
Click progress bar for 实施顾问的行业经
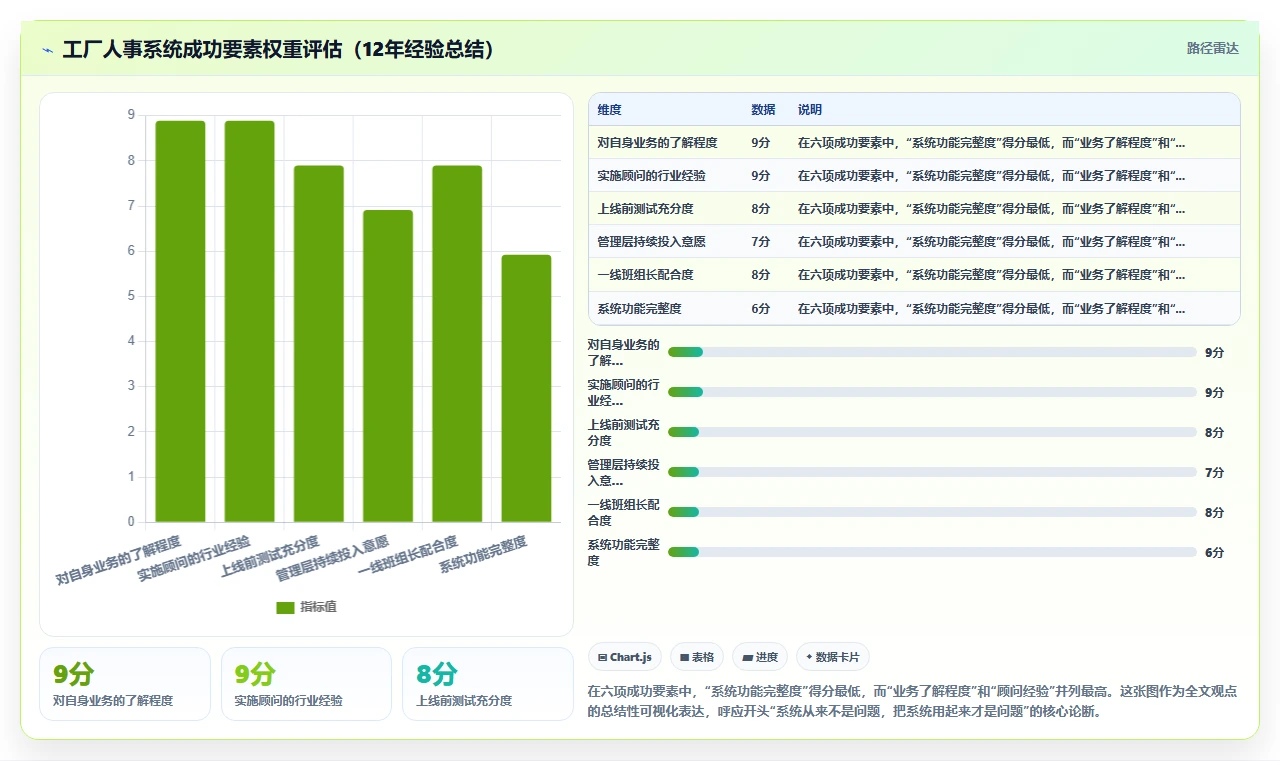(x=932, y=392)
